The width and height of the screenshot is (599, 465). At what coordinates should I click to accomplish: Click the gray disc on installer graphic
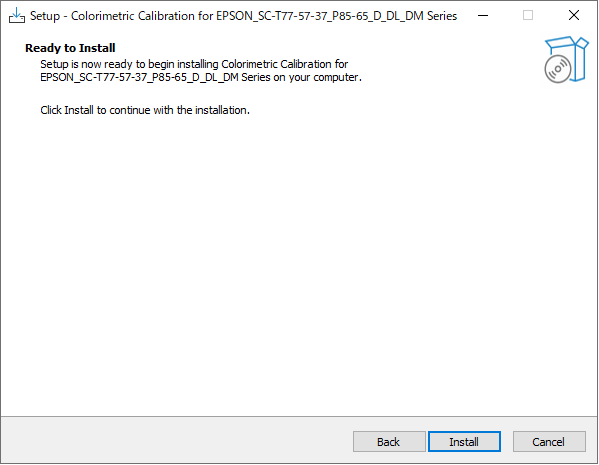557,69
